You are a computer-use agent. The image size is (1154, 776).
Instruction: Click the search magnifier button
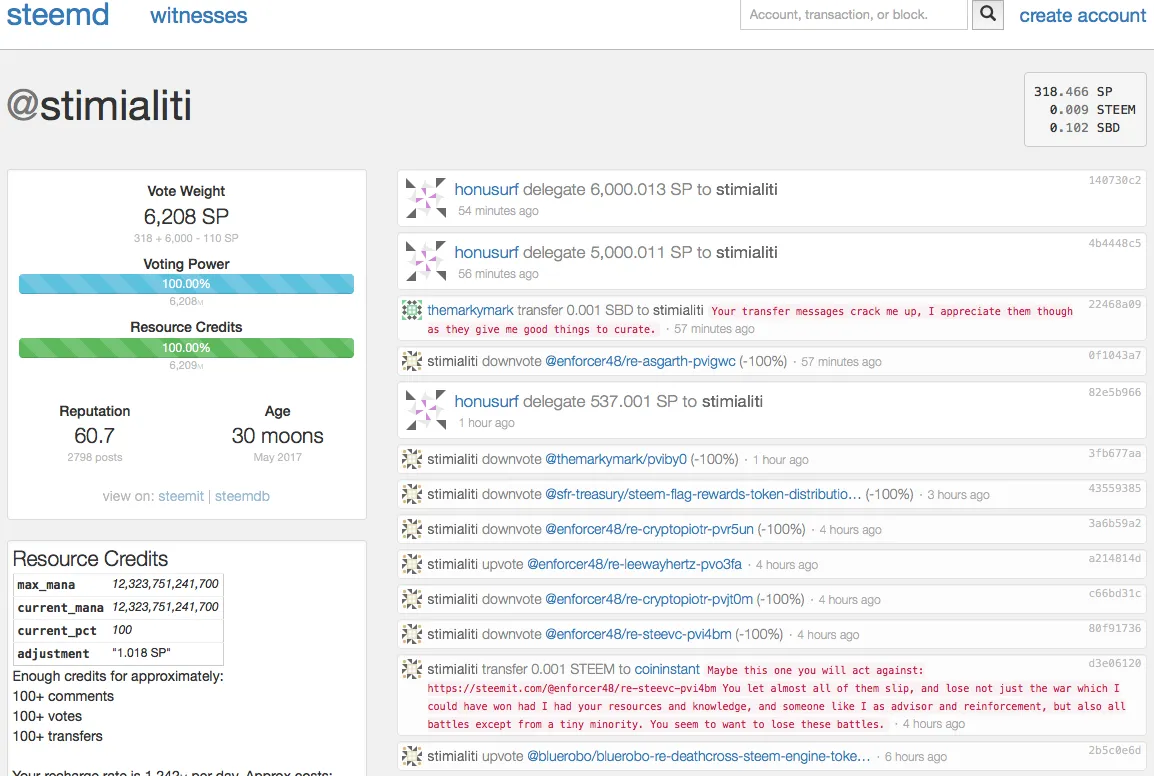(988, 14)
